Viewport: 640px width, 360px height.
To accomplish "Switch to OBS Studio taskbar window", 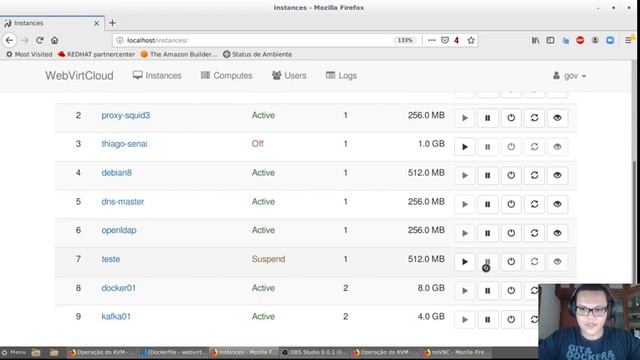I will tap(313, 352).
